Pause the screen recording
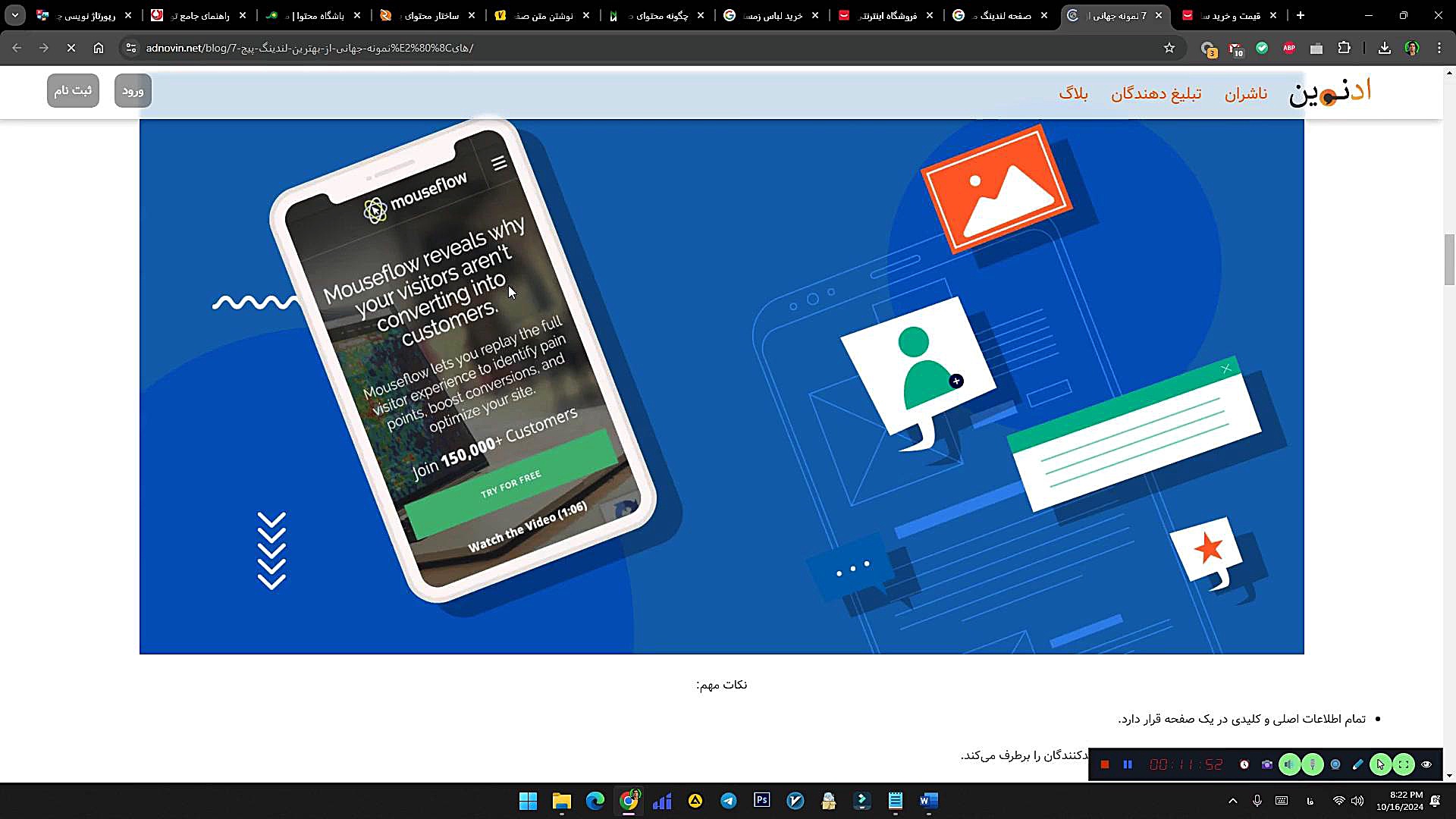The image size is (1456, 819). [1128, 764]
